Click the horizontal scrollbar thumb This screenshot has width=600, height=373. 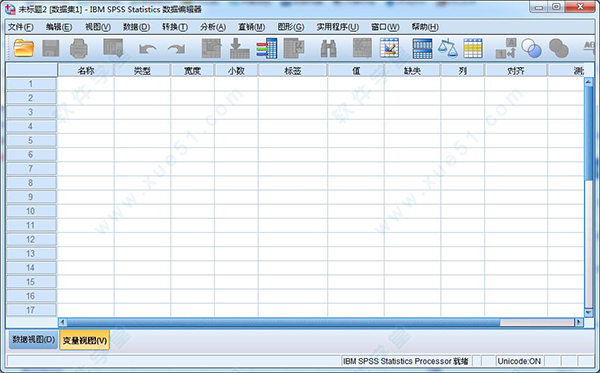284,323
